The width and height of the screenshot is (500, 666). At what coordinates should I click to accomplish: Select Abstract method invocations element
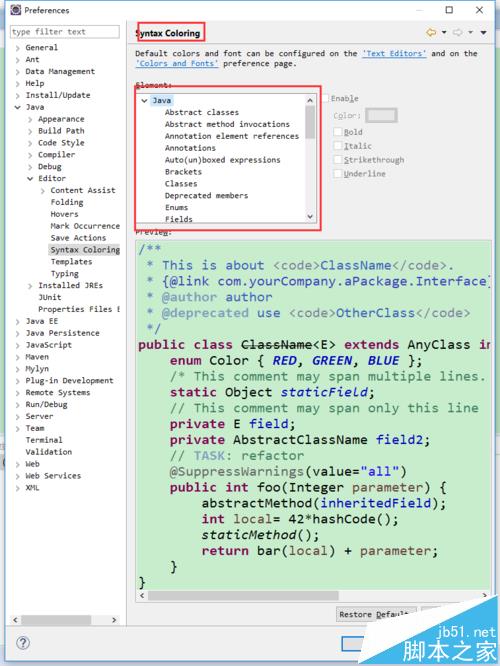point(227,124)
